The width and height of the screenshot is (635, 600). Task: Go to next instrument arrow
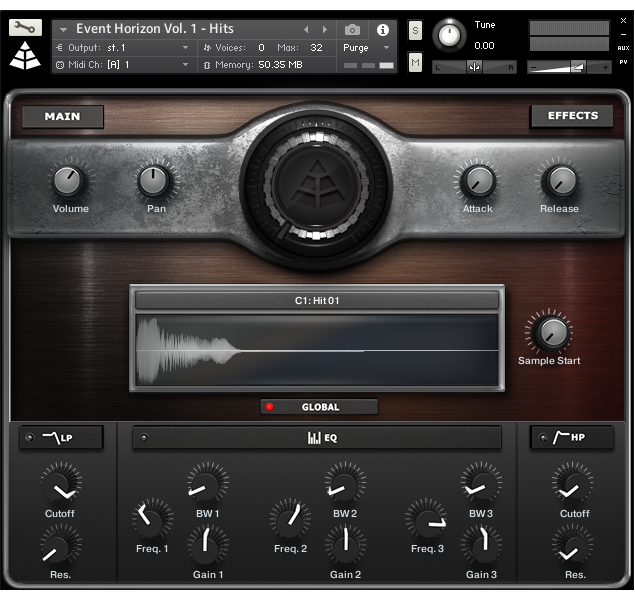point(324,30)
